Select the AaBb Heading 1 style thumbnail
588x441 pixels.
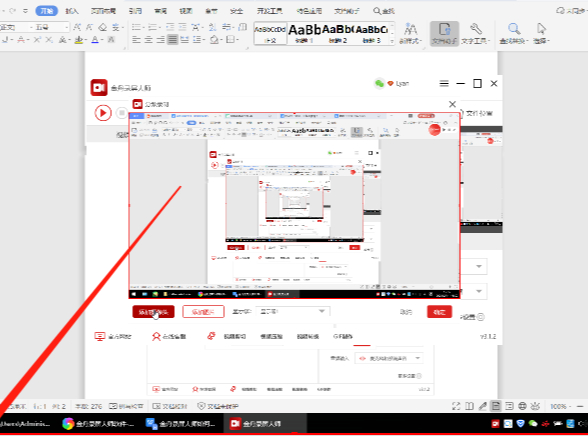coord(304,33)
